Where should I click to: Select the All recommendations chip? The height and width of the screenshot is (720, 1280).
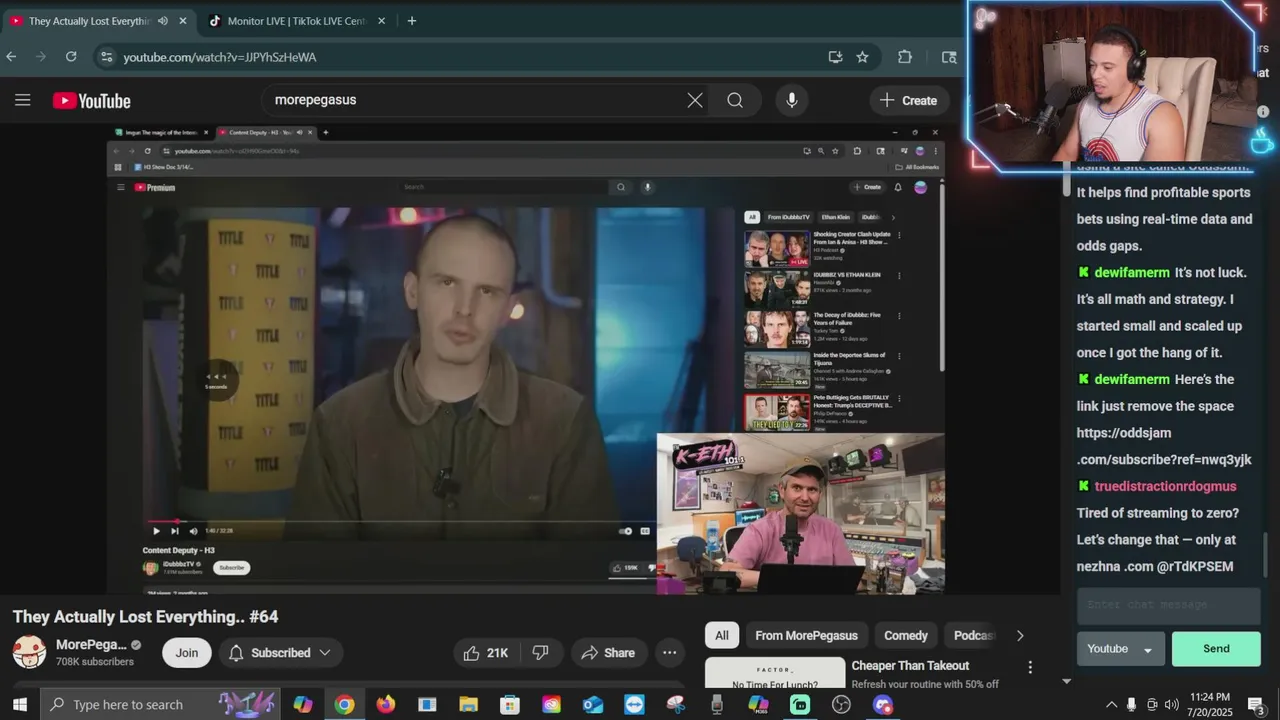[x=722, y=636]
